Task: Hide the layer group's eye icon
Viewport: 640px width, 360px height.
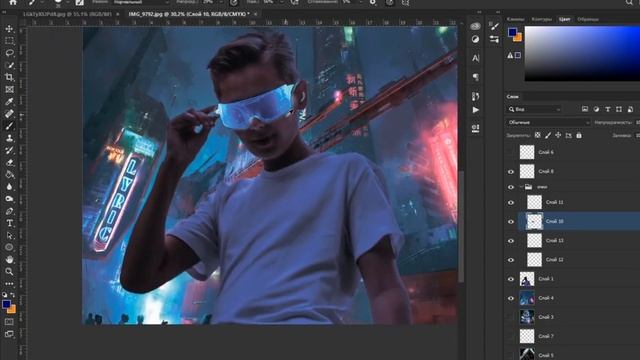Action: pyautogui.click(x=511, y=187)
